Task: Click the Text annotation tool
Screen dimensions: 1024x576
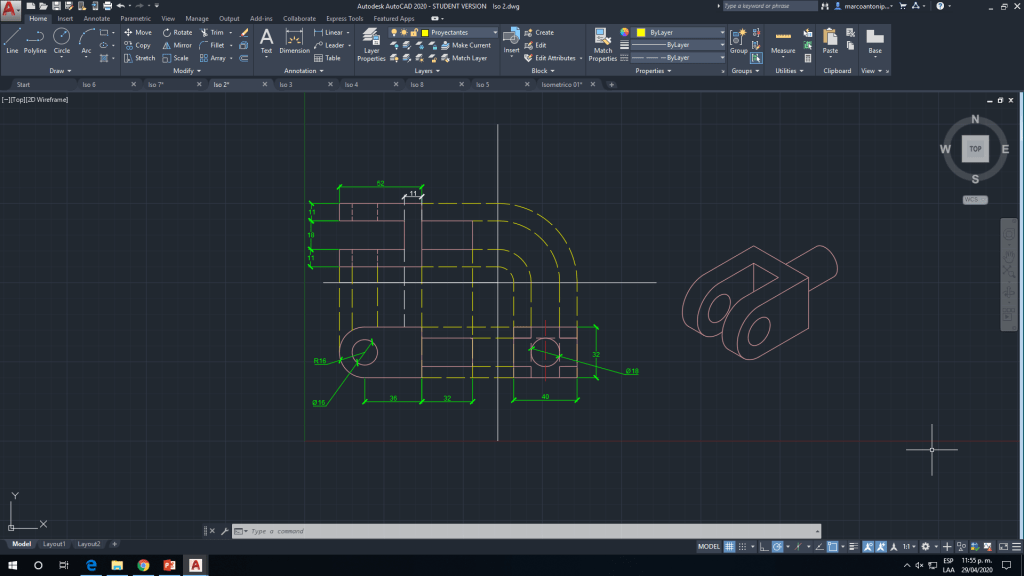Action: pos(266,40)
